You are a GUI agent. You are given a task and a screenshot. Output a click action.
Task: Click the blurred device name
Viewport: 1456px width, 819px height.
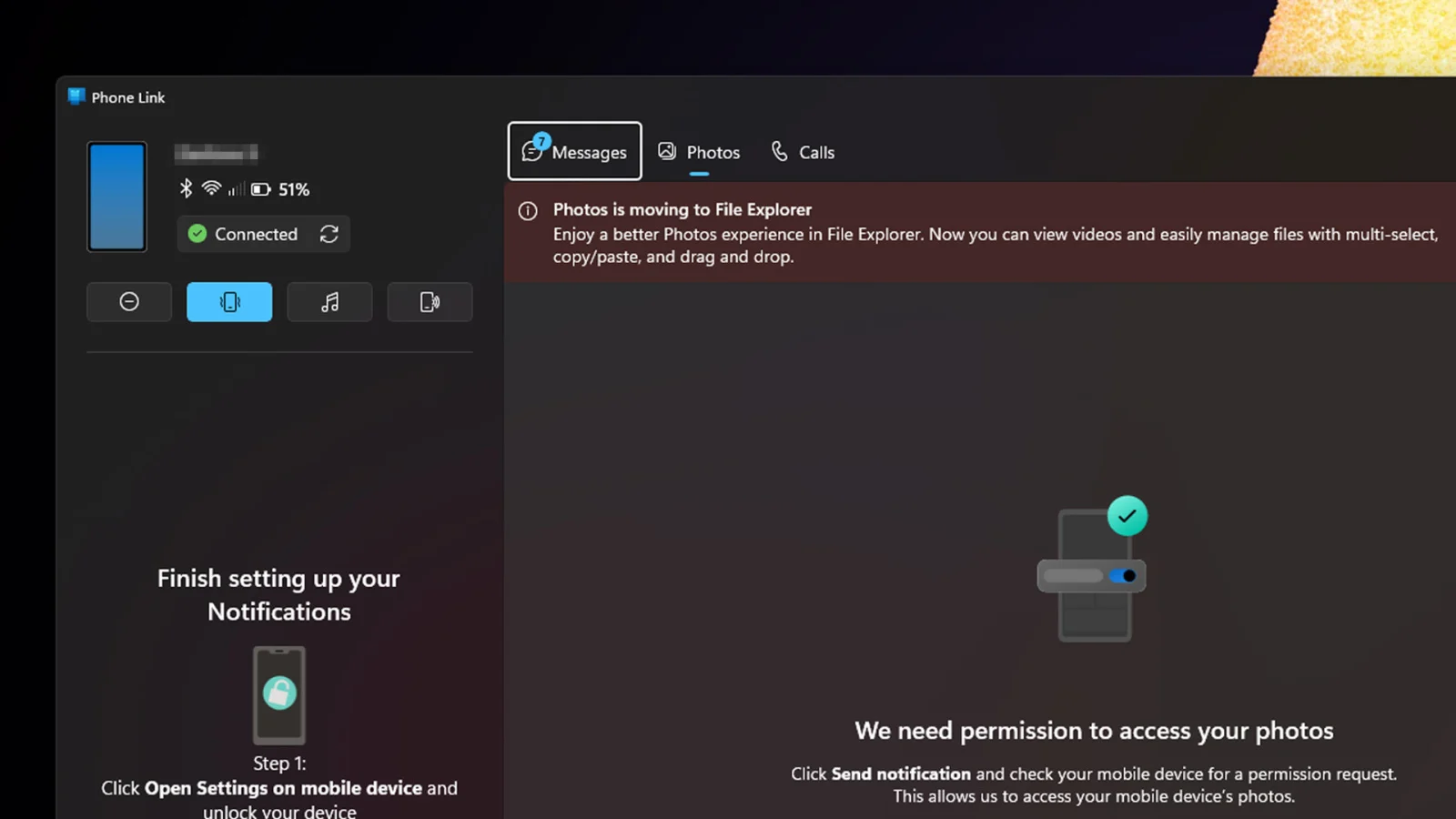216,153
